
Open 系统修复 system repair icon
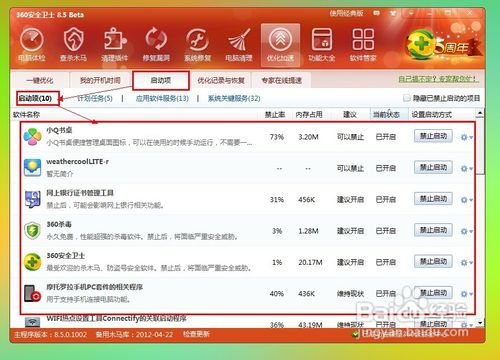click(x=197, y=44)
